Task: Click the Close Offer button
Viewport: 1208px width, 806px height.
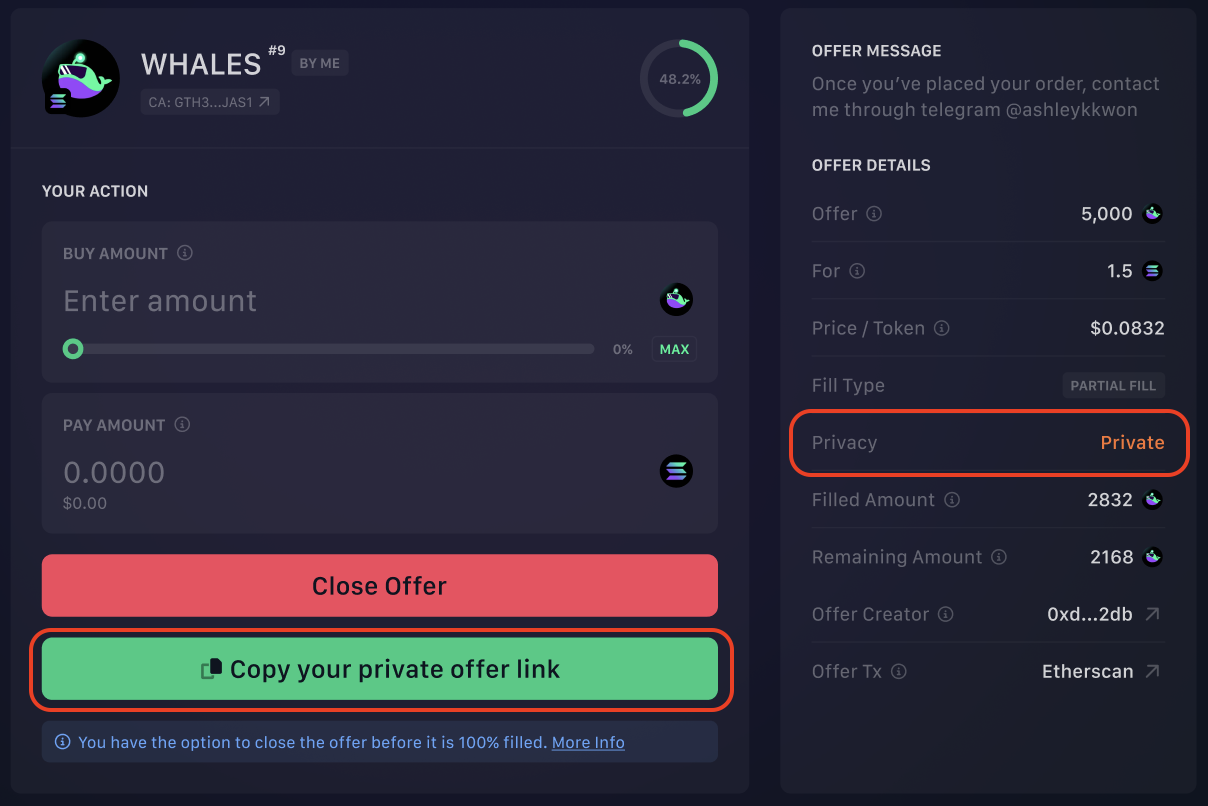Action: click(379, 585)
